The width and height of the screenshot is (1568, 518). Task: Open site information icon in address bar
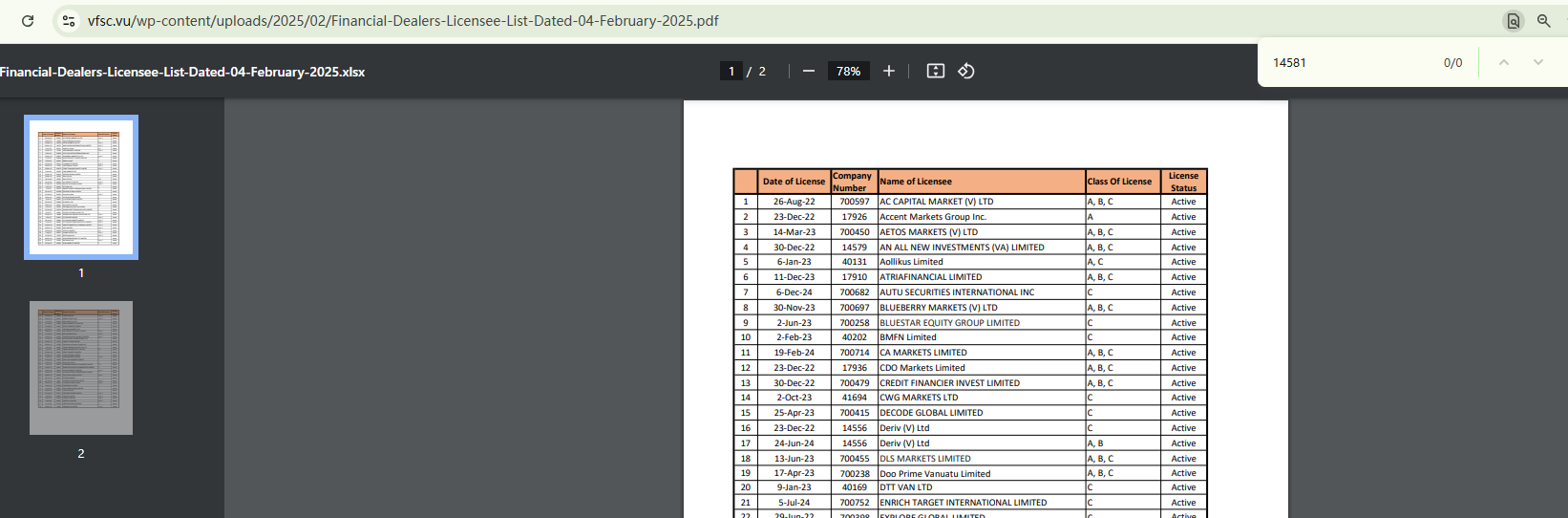(x=68, y=21)
